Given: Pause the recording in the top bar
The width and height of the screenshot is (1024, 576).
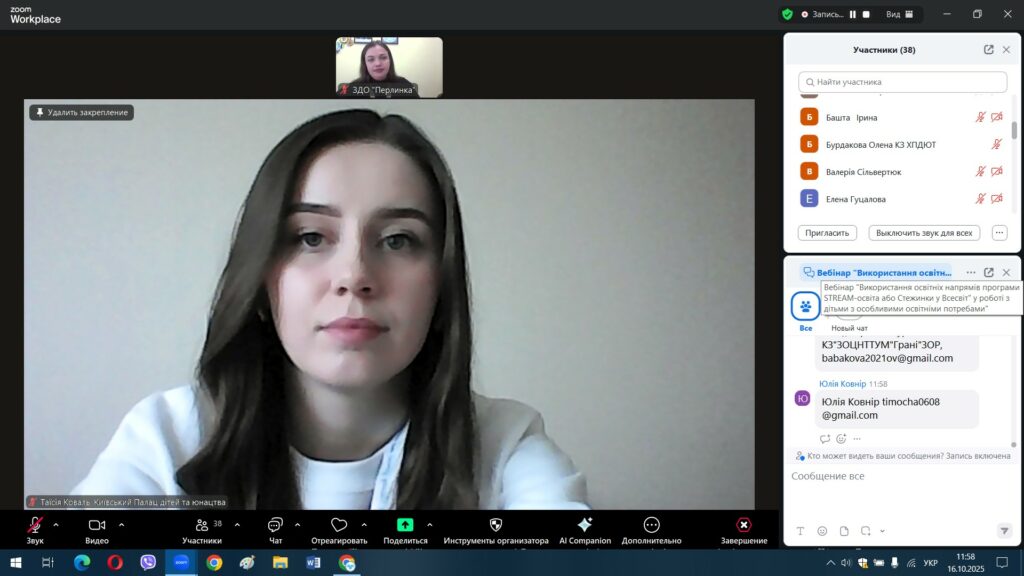Looking at the screenshot, I should [x=853, y=14].
